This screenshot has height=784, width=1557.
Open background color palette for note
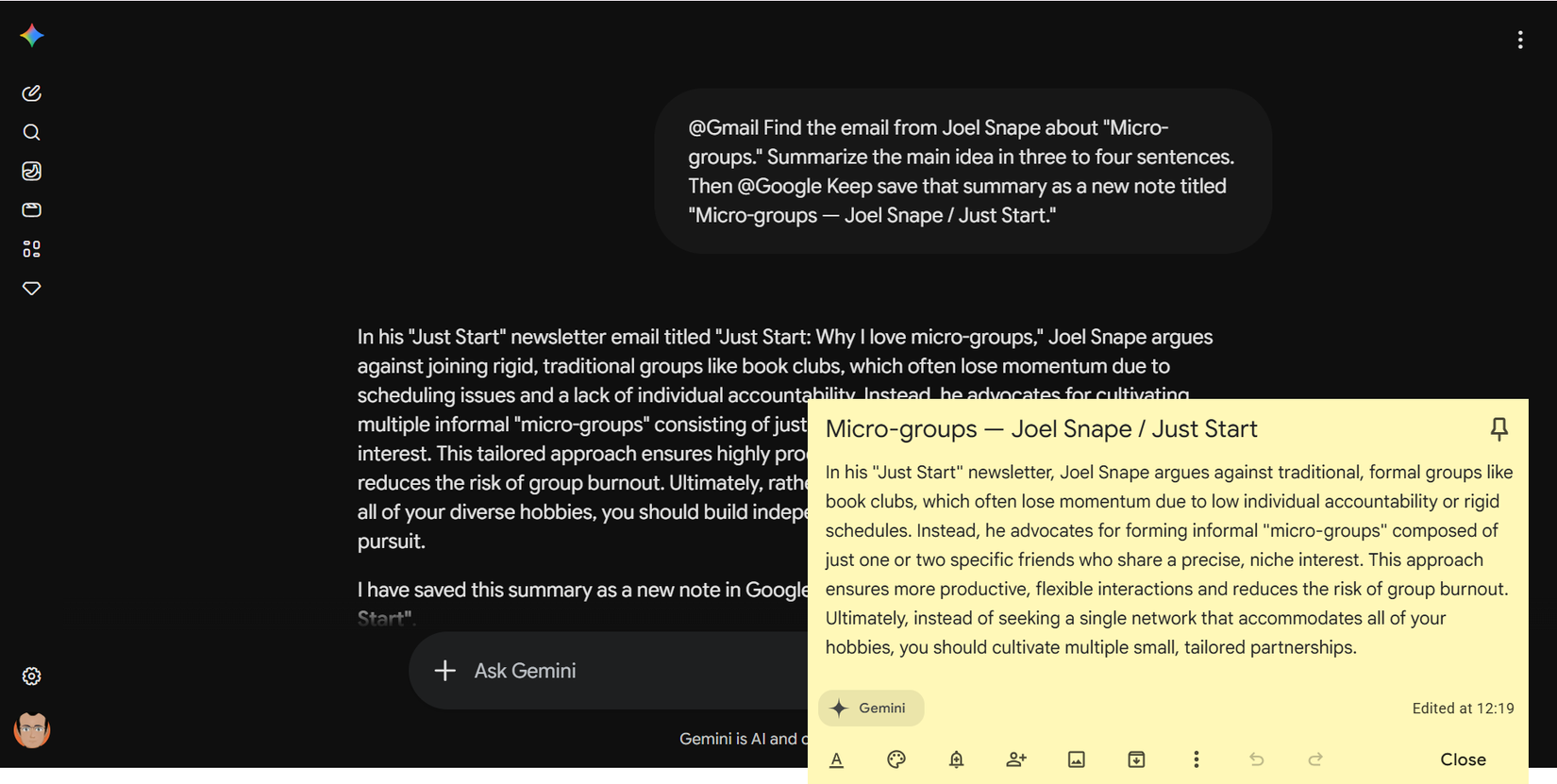896,759
